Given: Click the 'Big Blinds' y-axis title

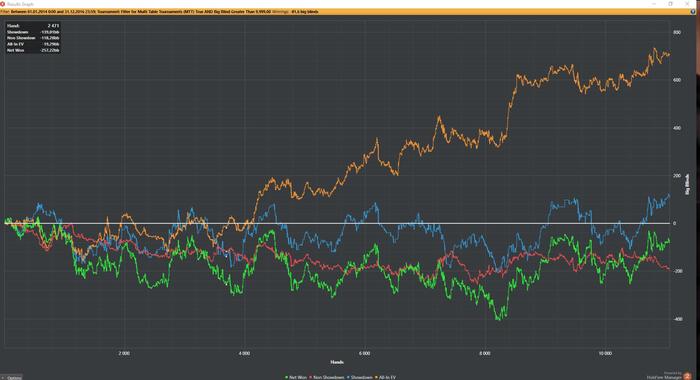Looking at the screenshot, I should pyautogui.click(x=688, y=184).
